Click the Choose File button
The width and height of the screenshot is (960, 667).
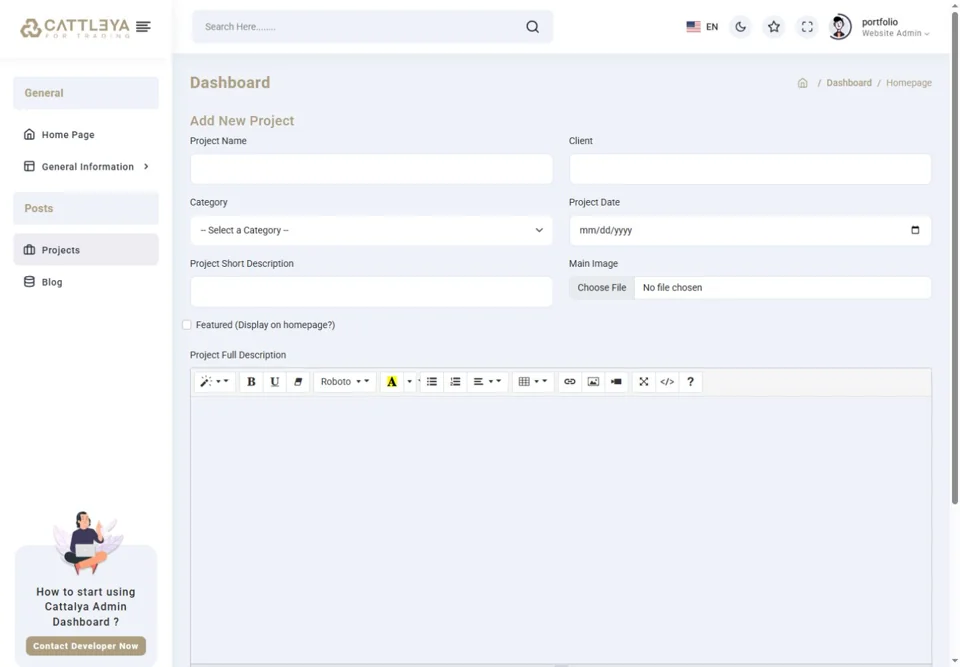pos(602,287)
